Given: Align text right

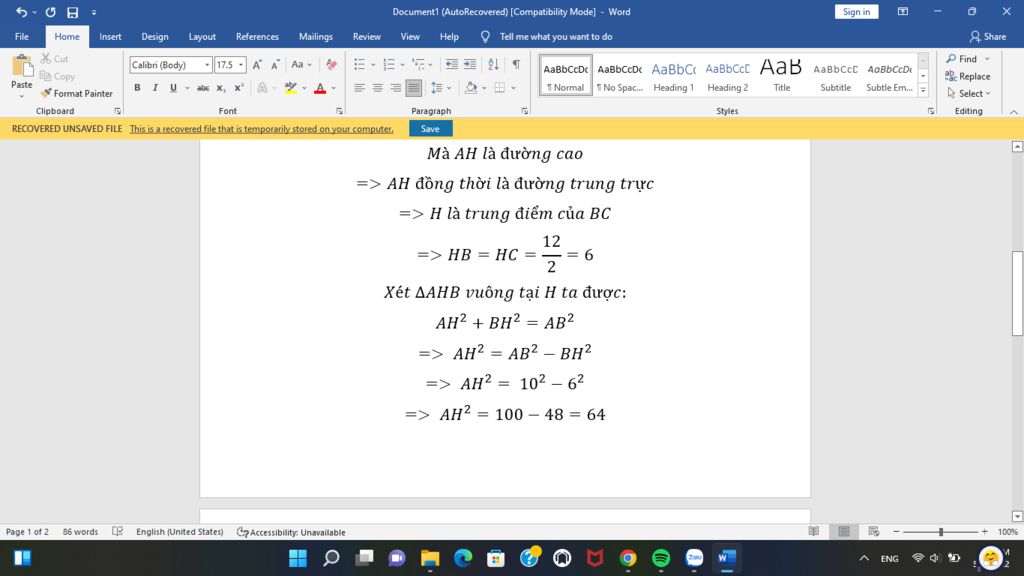Looking at the screenshot, I should [396, 88].
